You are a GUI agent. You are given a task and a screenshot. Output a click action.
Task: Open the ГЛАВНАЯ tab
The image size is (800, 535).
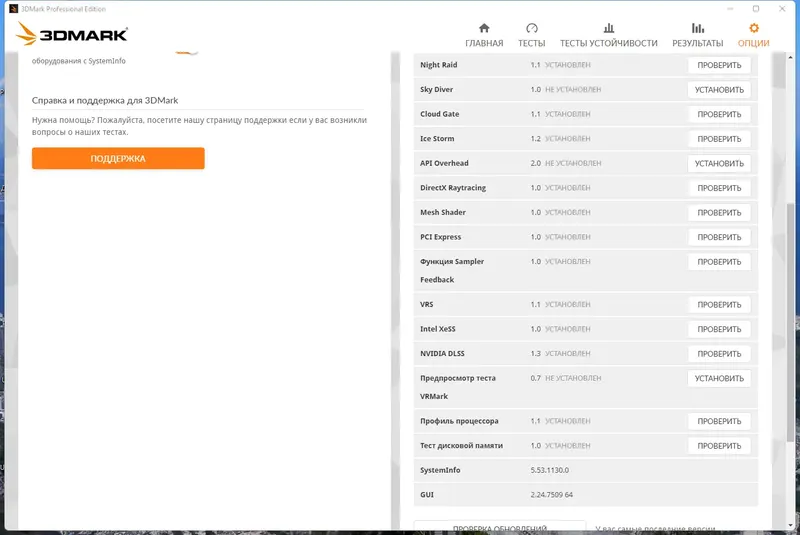[x=484, y=43]
